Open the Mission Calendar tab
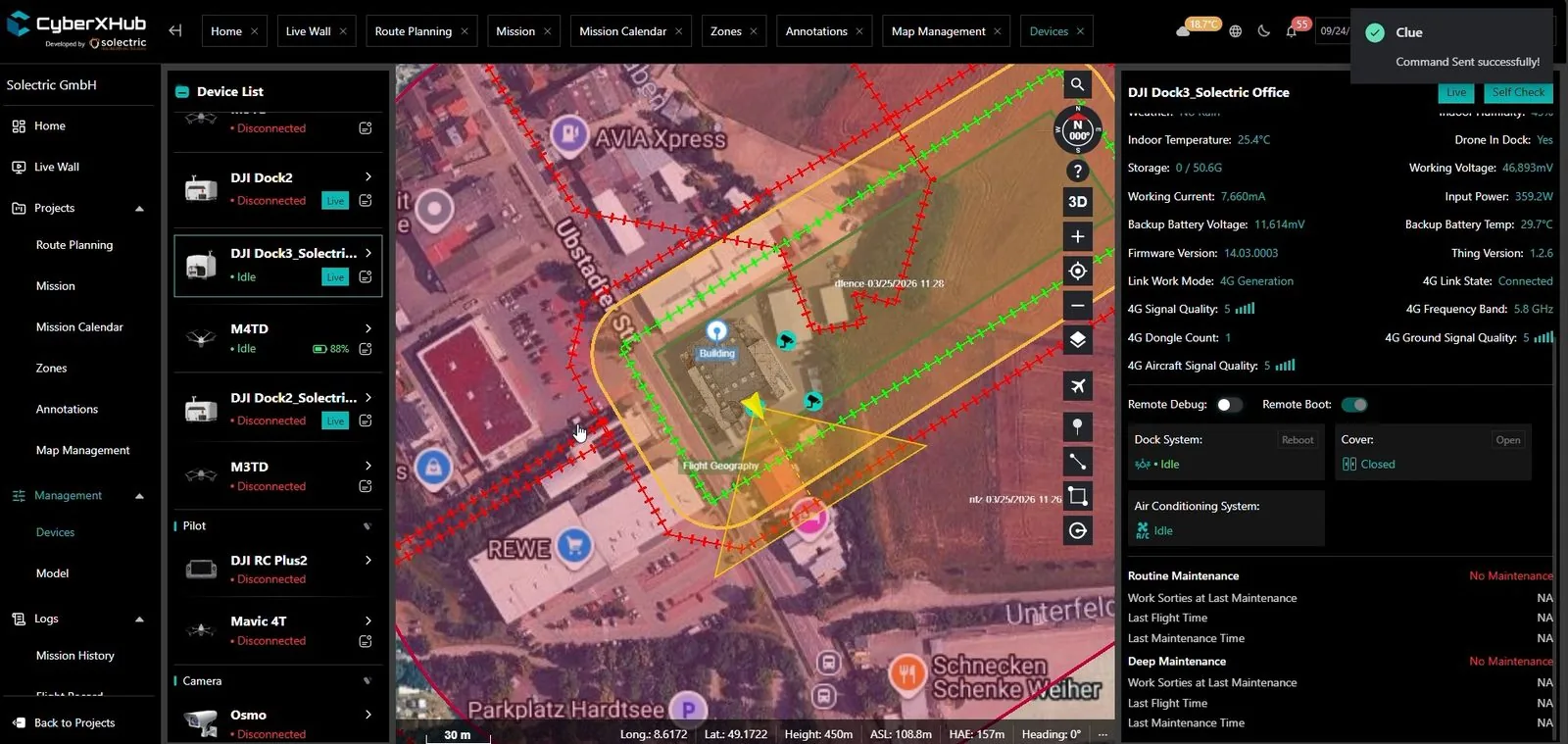The width and height of the screenshot is (1568, 744). tap(622, 31)
